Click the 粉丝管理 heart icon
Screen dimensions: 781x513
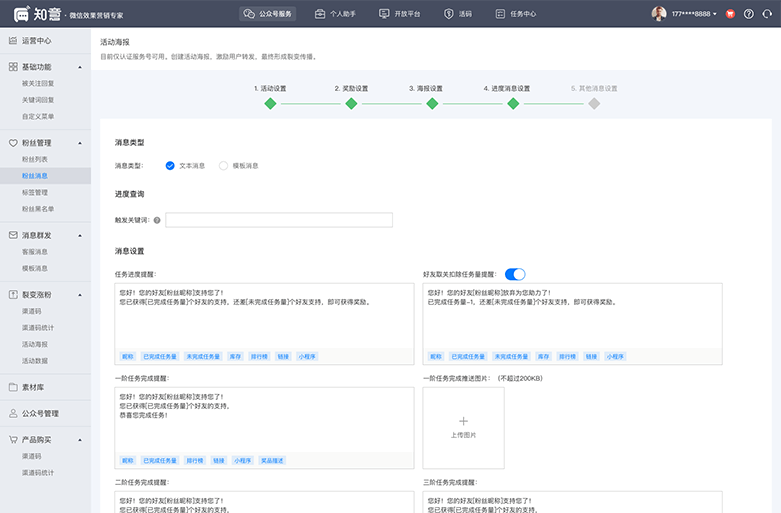coord(13,143)
